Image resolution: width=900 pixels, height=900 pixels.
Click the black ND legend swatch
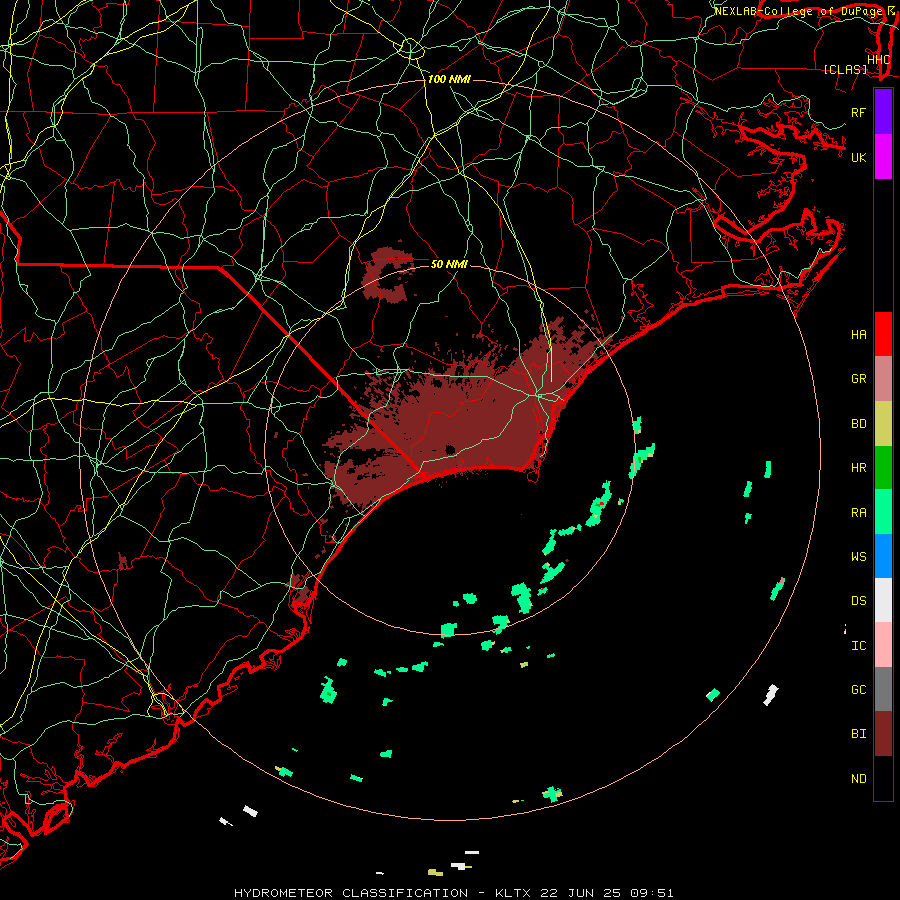pos(883,778)
